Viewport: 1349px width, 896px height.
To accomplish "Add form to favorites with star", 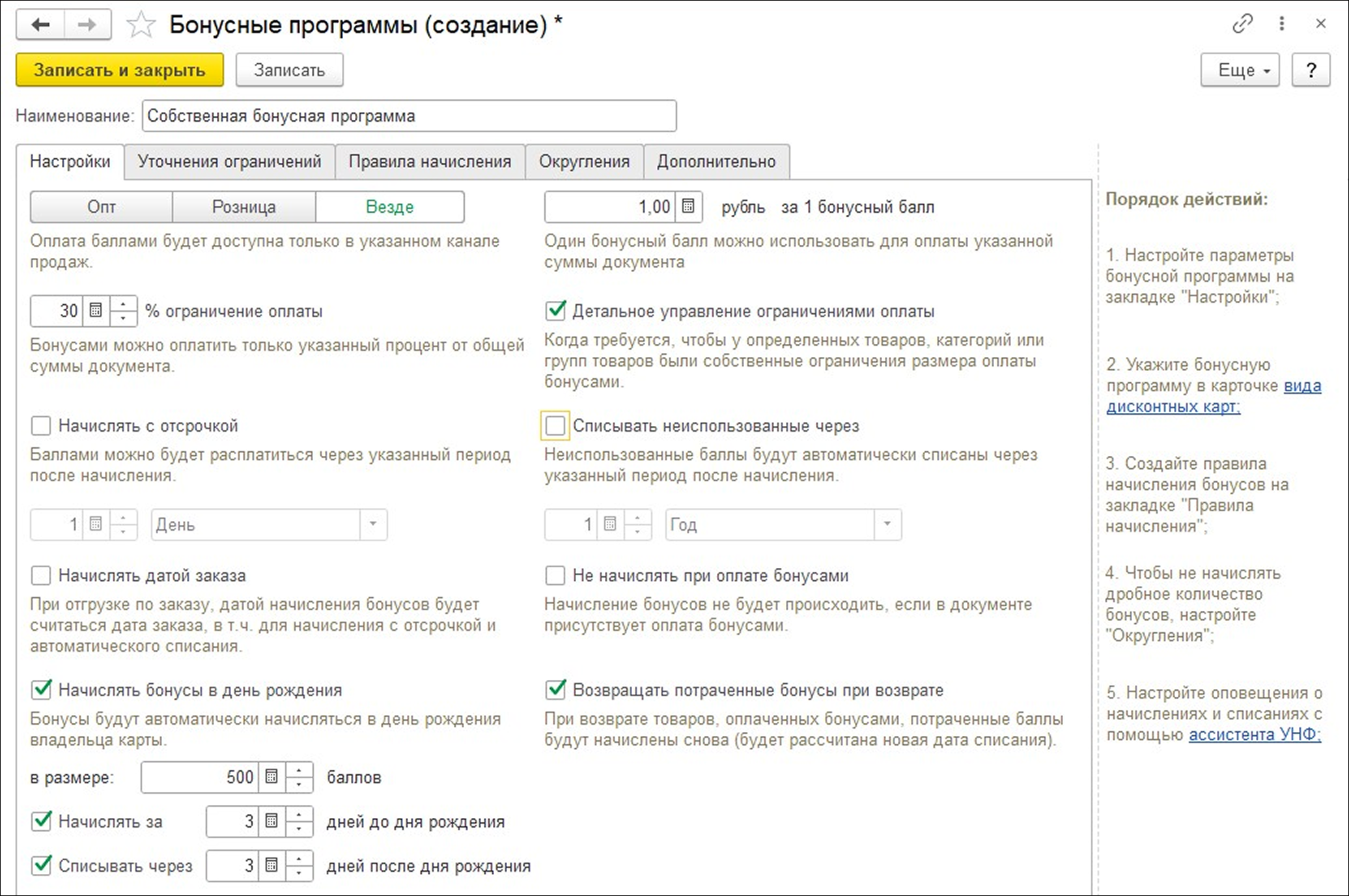I will [141, 25].
